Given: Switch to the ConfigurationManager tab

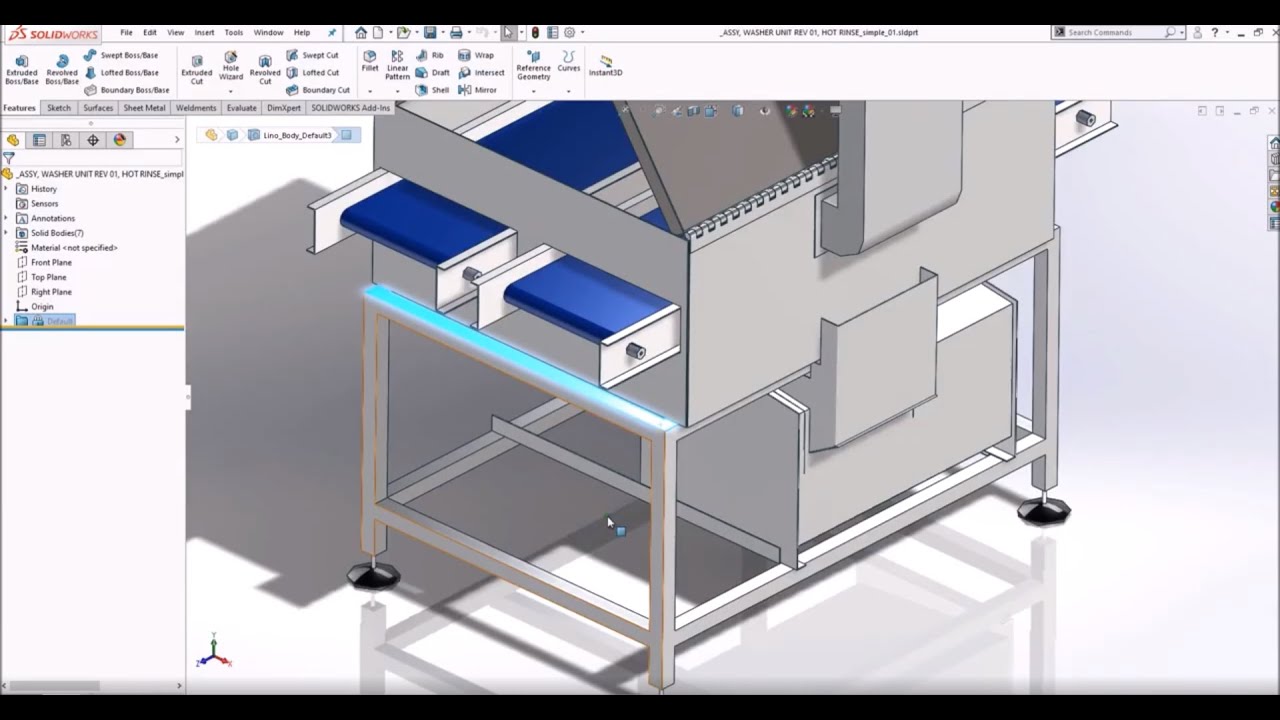Looking at the screenshot, I should point(66,140).
